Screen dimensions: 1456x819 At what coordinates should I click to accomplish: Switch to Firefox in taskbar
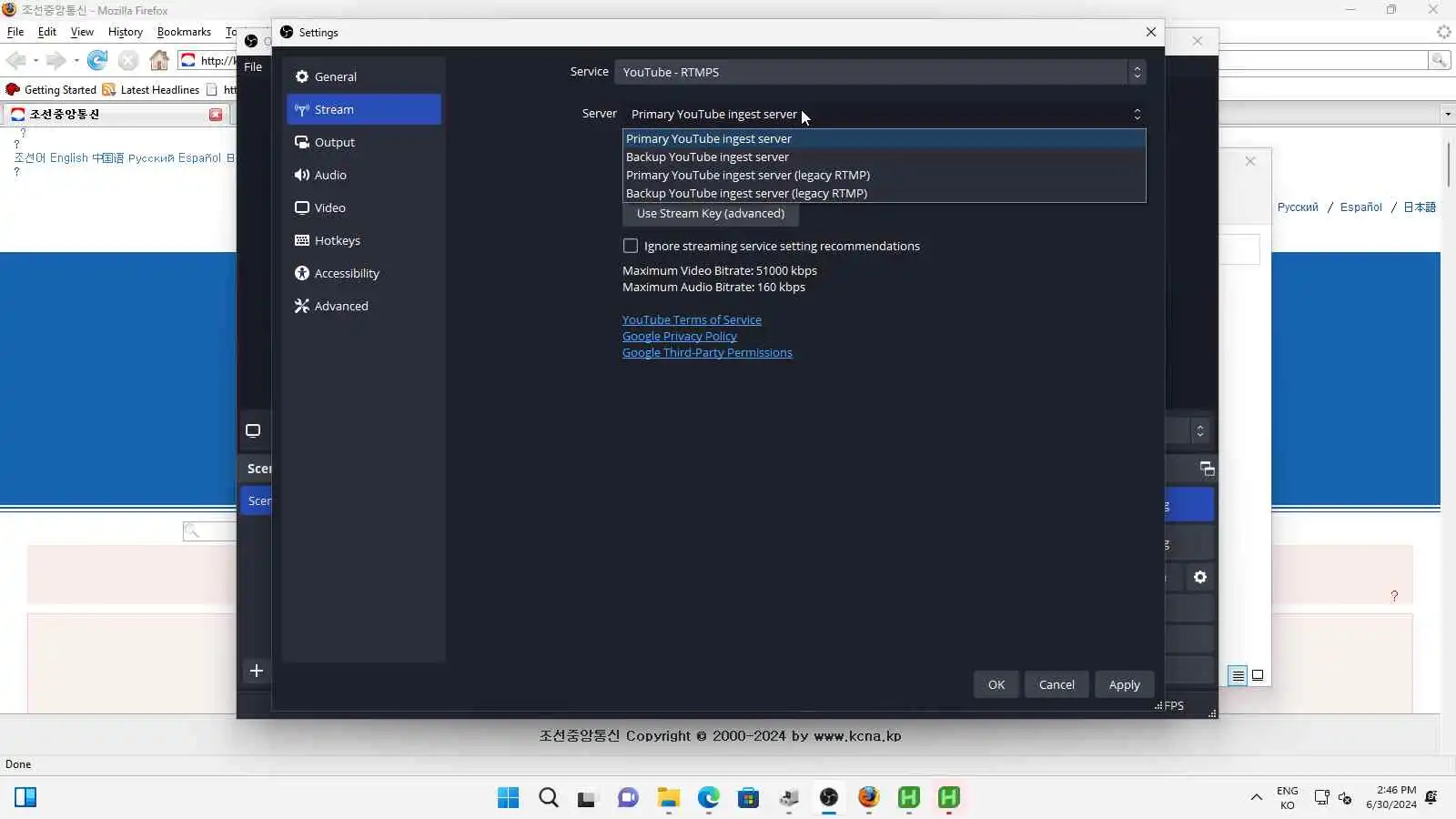(x=868, y=798)
